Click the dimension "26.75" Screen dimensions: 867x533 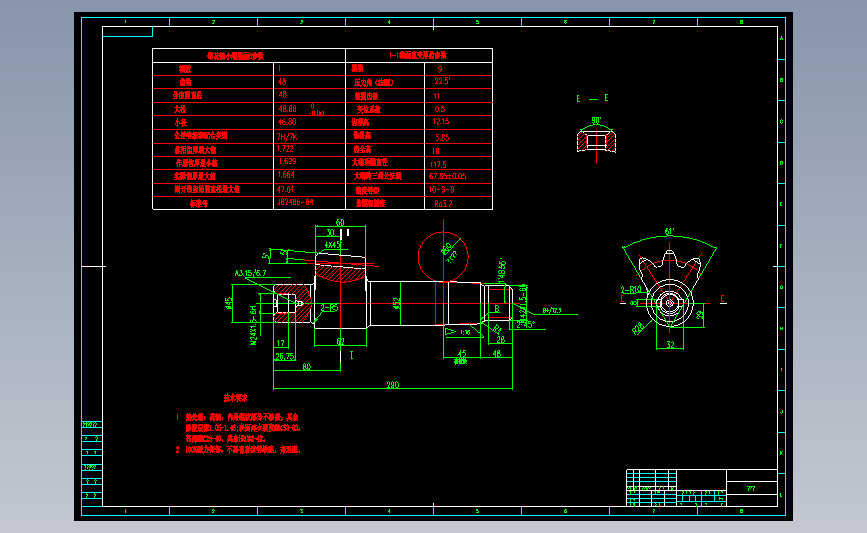(x=284, y=357)
